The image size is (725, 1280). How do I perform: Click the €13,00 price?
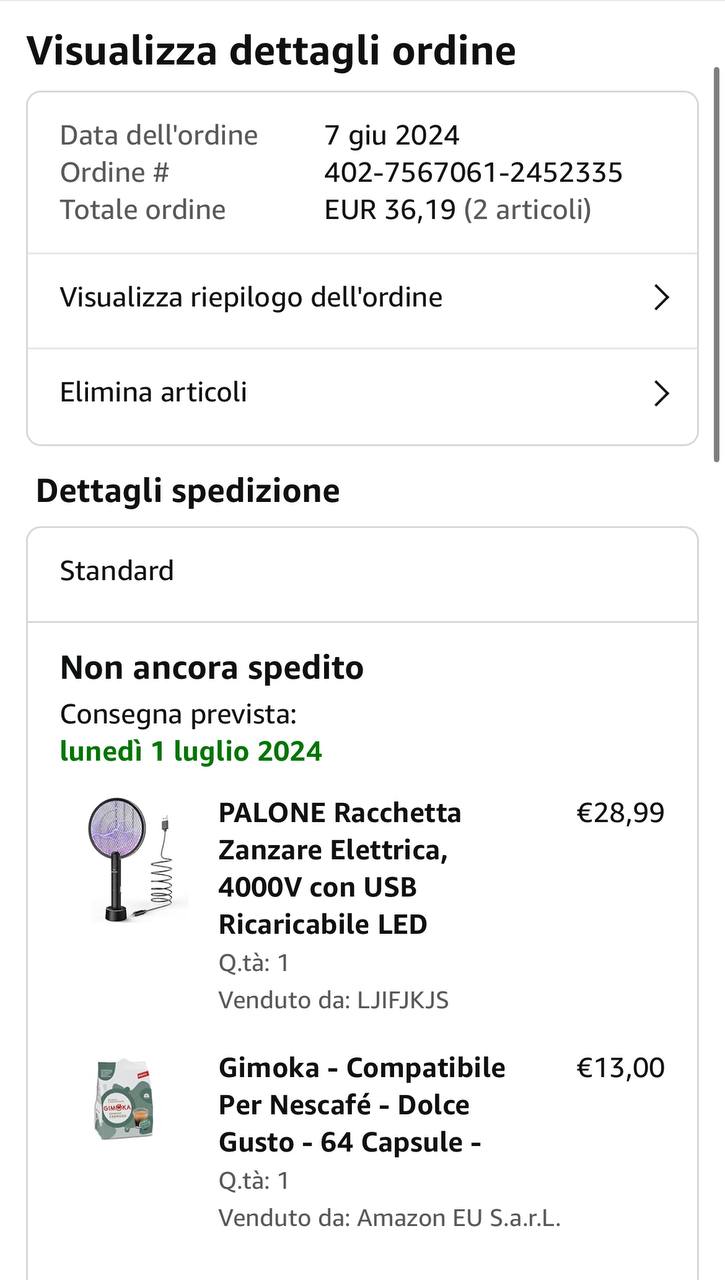pos(620,1068)
